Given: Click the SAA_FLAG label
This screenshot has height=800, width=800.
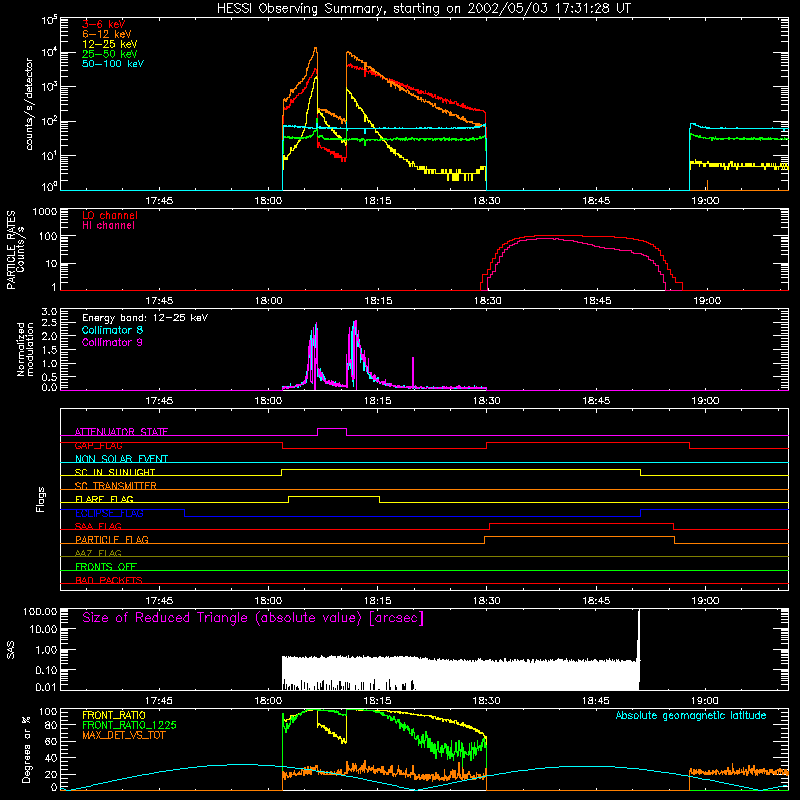Looking at the screenshot, I should click(98, 527).
